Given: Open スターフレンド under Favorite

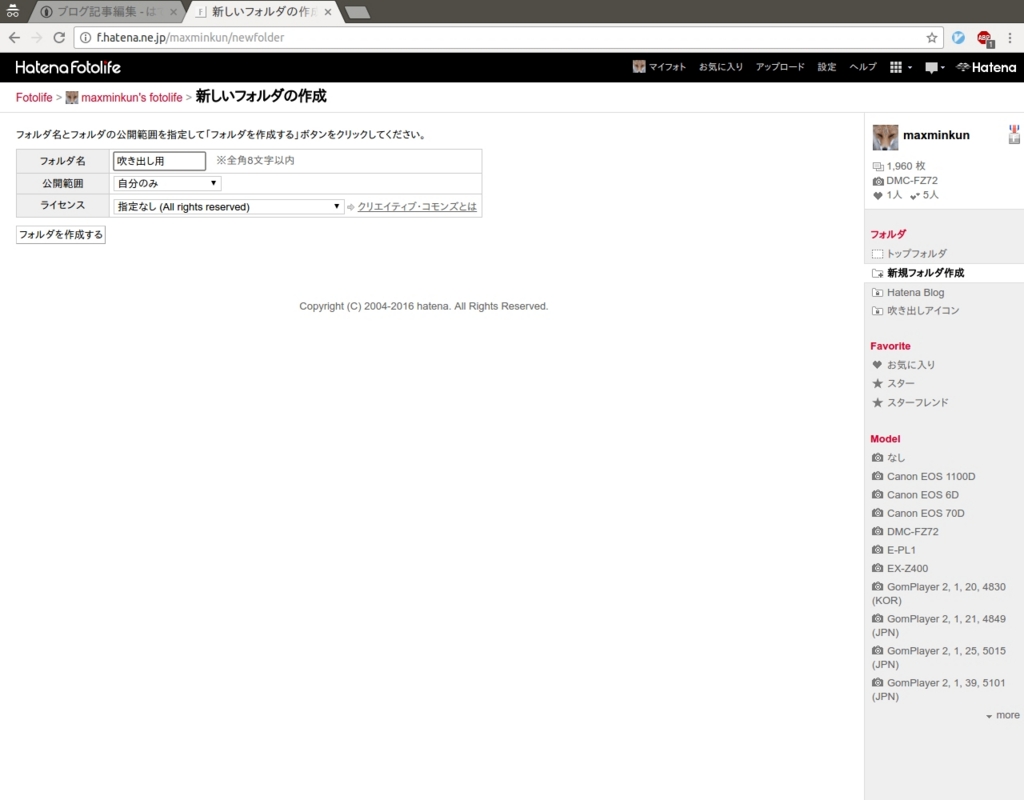Looking at the screenshot, I should (917, 402).
